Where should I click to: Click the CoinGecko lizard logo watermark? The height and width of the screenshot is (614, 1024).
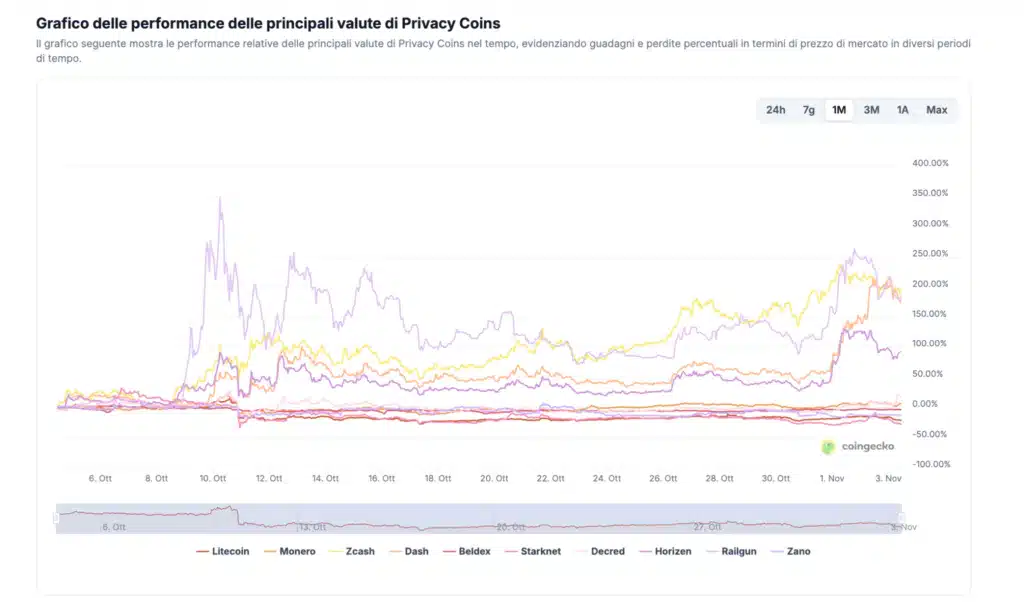(x=826, y=444)
